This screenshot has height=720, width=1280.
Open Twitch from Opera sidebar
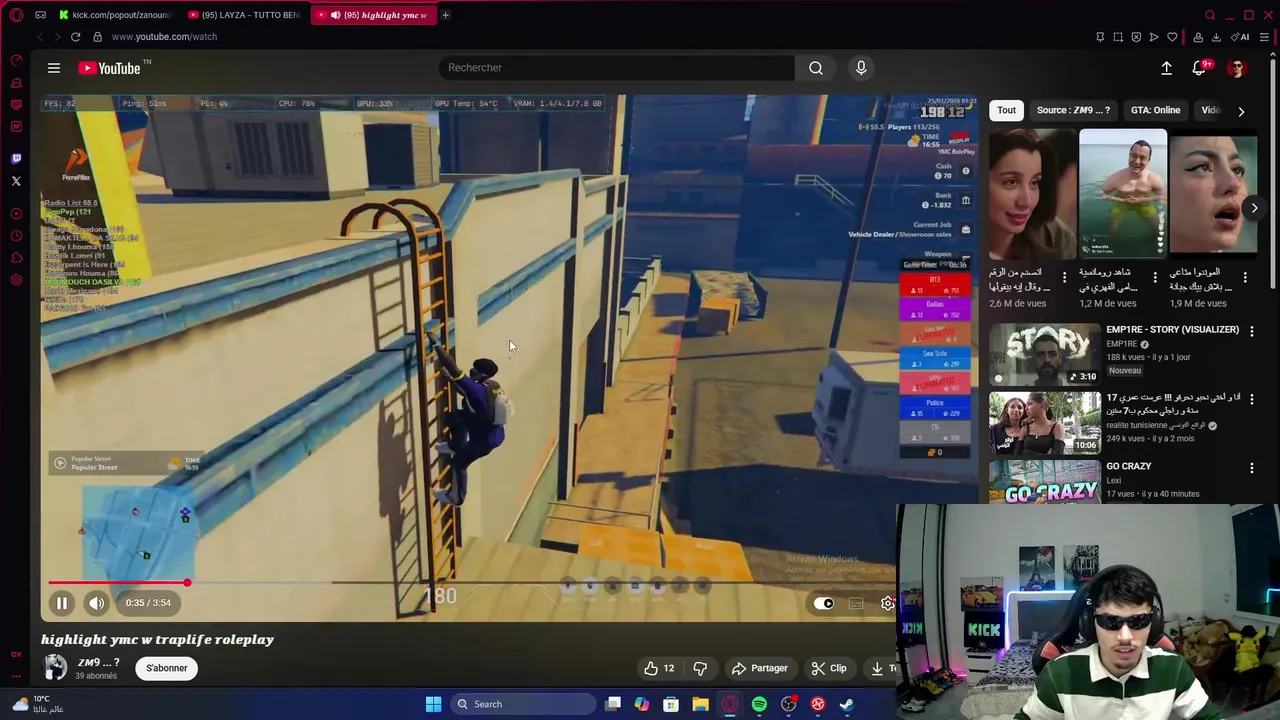click(16, 158)
